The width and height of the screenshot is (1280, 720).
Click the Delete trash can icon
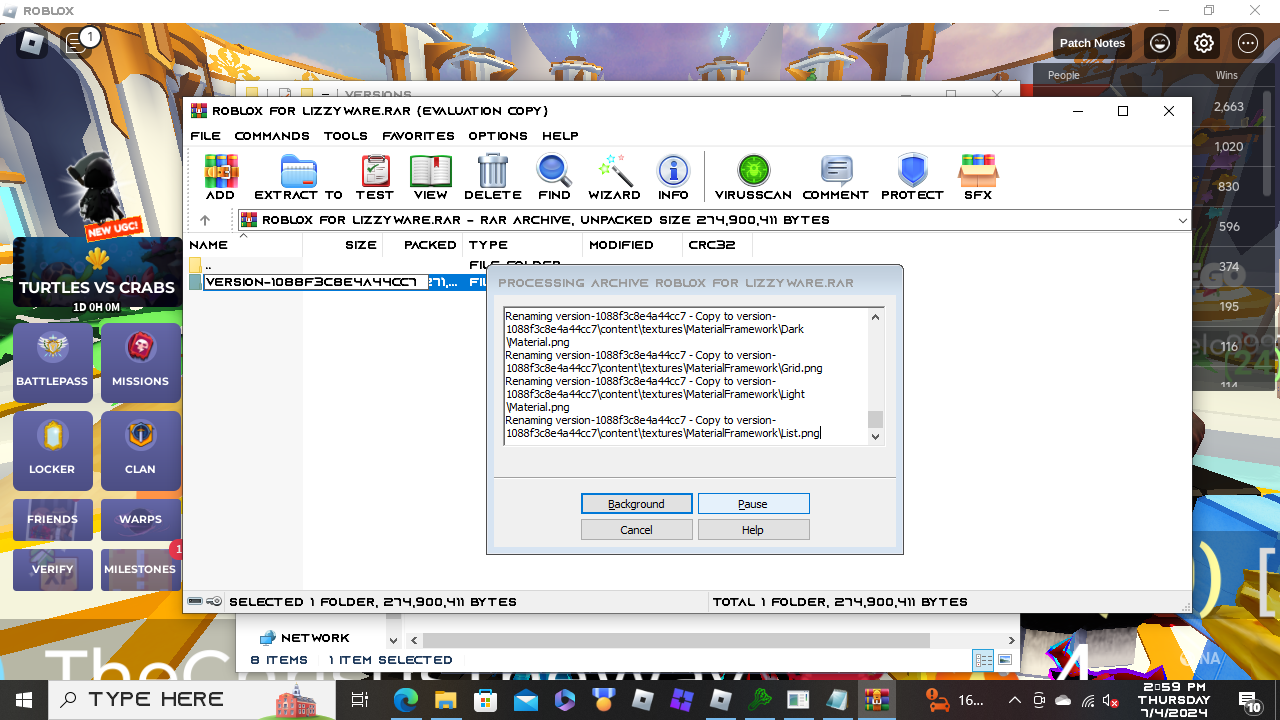(493, 177)
